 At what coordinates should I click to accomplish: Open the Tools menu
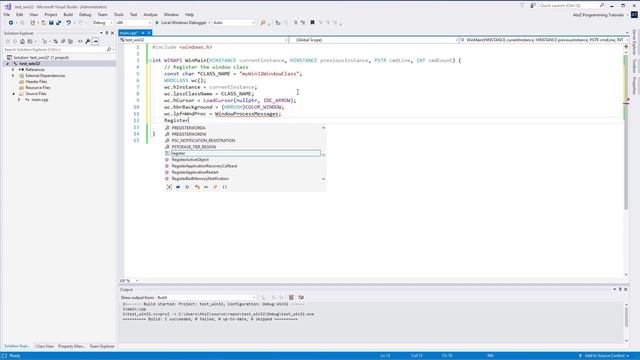point(118,15)
